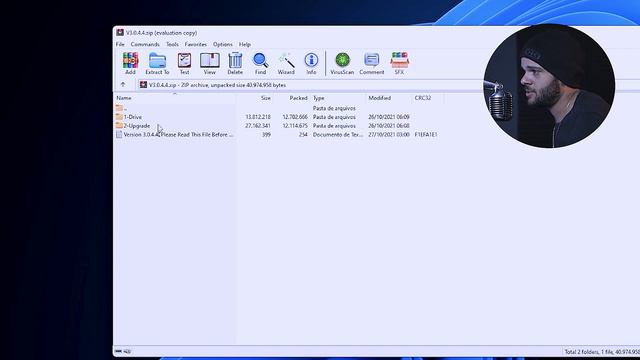Click the 13.812.218 size value
The image size is (640, 360).
[258, 117]
